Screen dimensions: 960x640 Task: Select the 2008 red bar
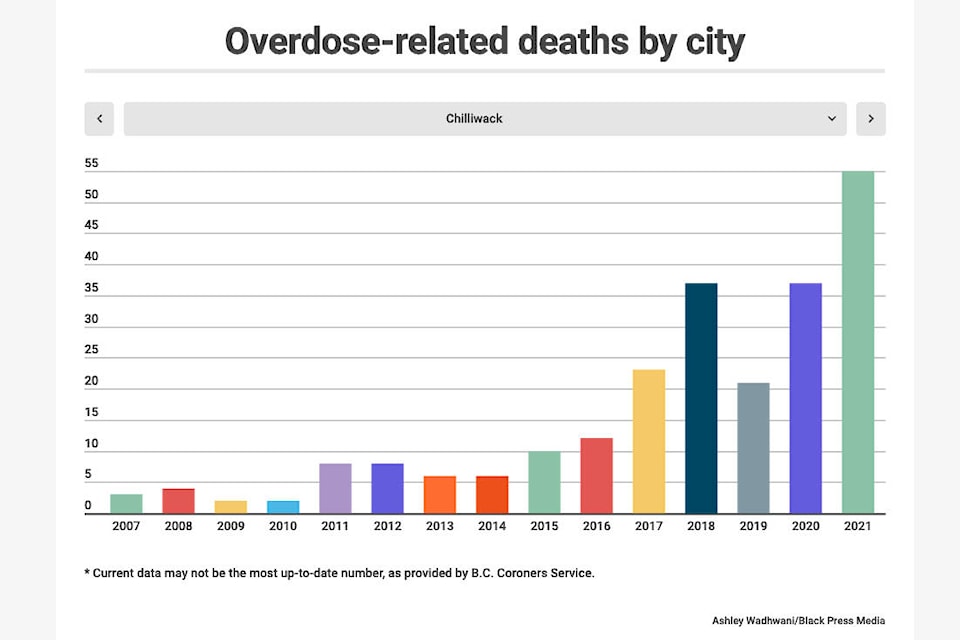click(178, 501)
